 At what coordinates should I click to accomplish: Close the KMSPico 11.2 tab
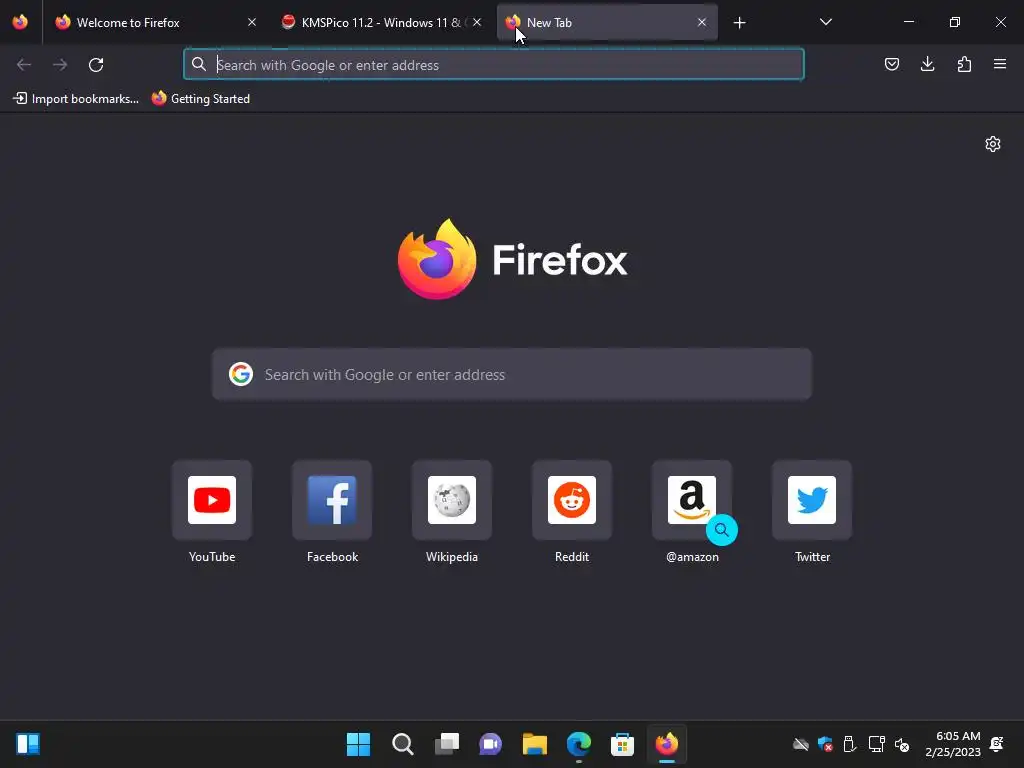pyautogui.click(x=477, y=22)
